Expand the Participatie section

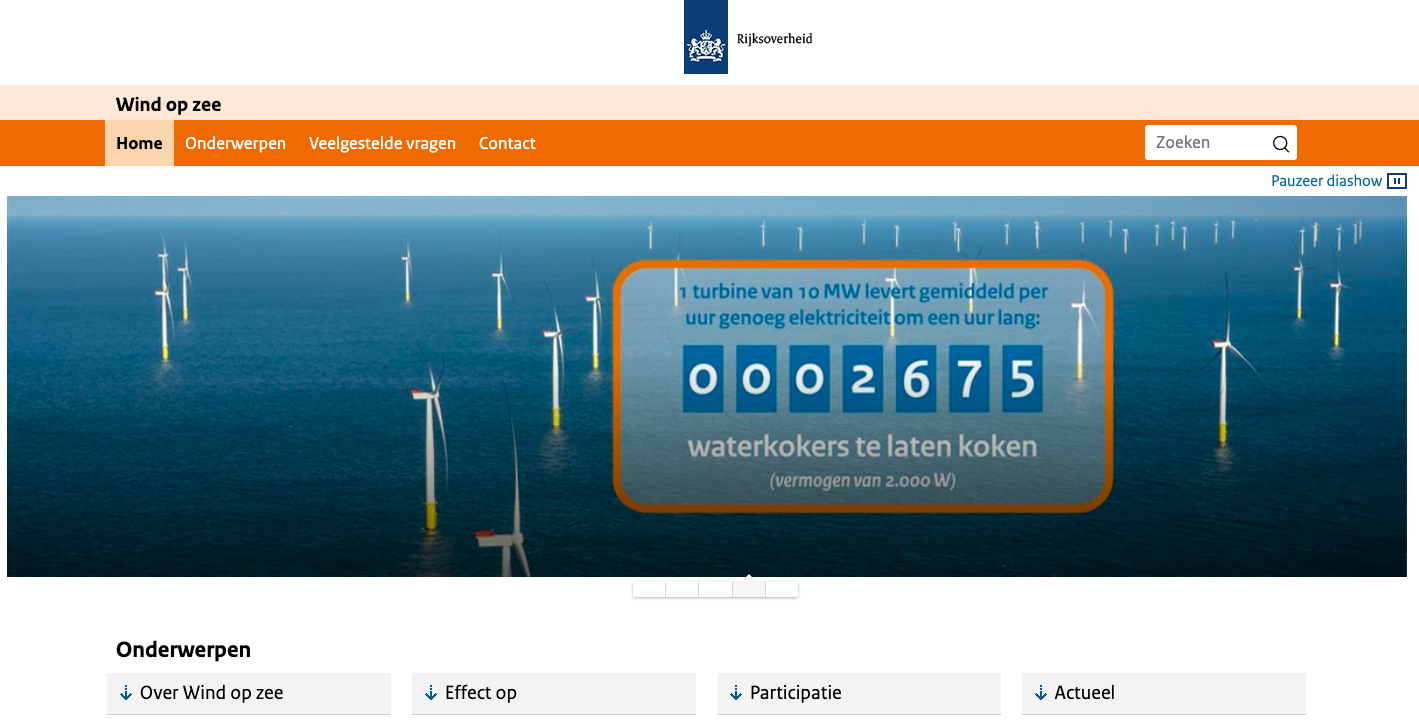pyautogui.click(x=859, y=693)
